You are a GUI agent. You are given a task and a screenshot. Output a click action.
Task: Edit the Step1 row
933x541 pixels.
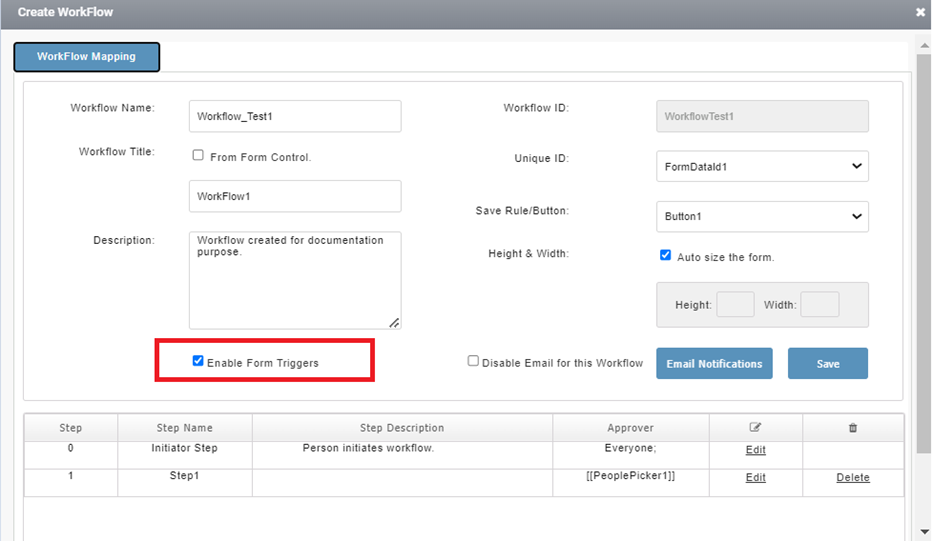pos(755,477)
